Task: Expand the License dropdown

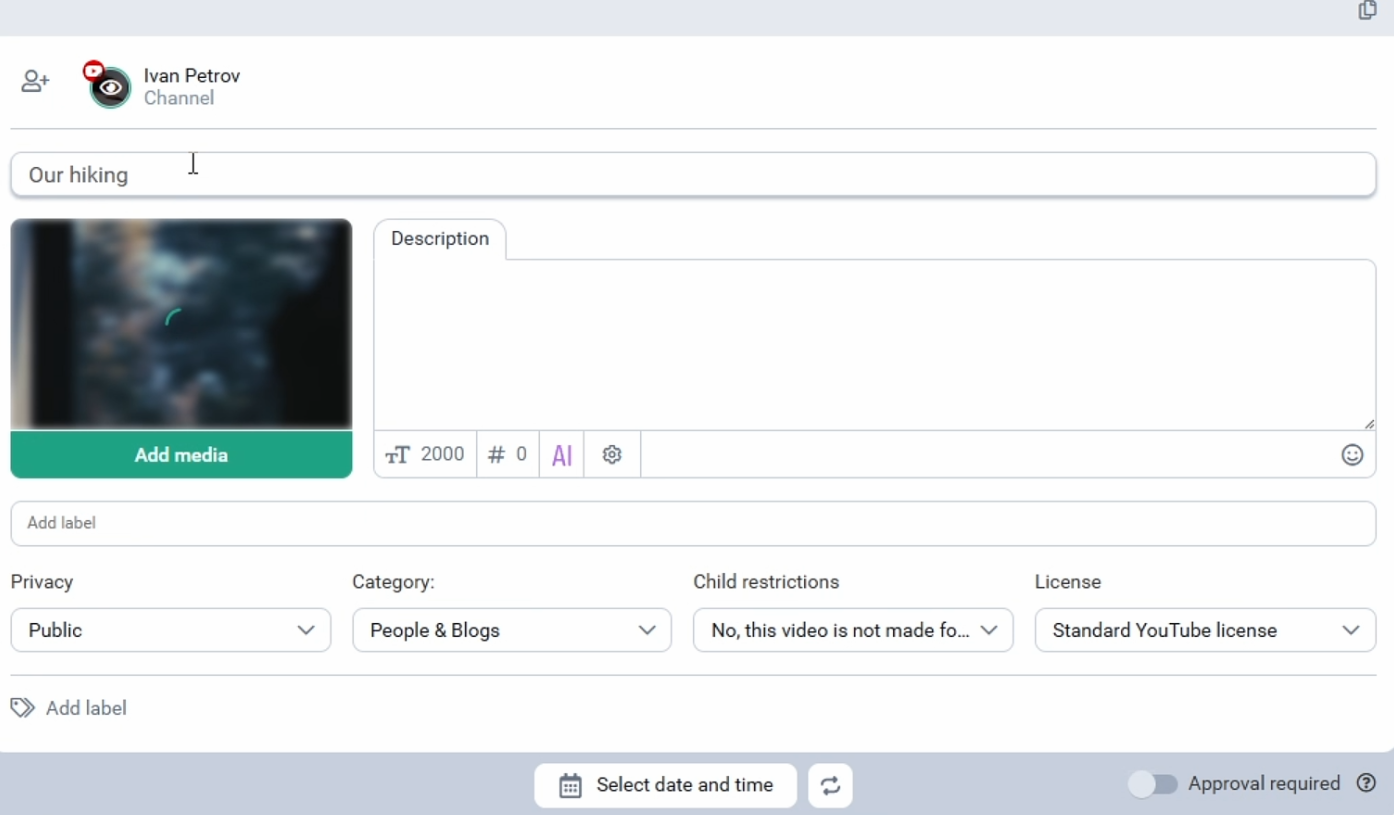Action: pyautogui.click(x=1205, y=630)
